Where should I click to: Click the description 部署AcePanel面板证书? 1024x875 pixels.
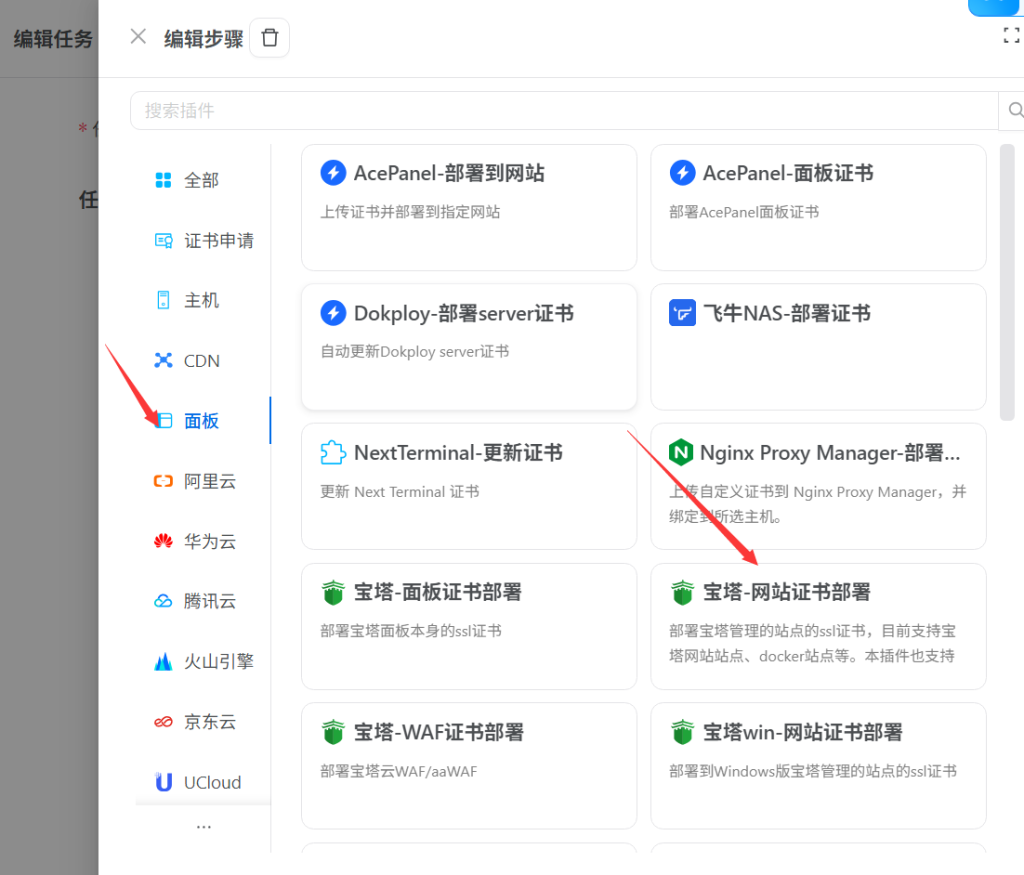pos(744,212)
